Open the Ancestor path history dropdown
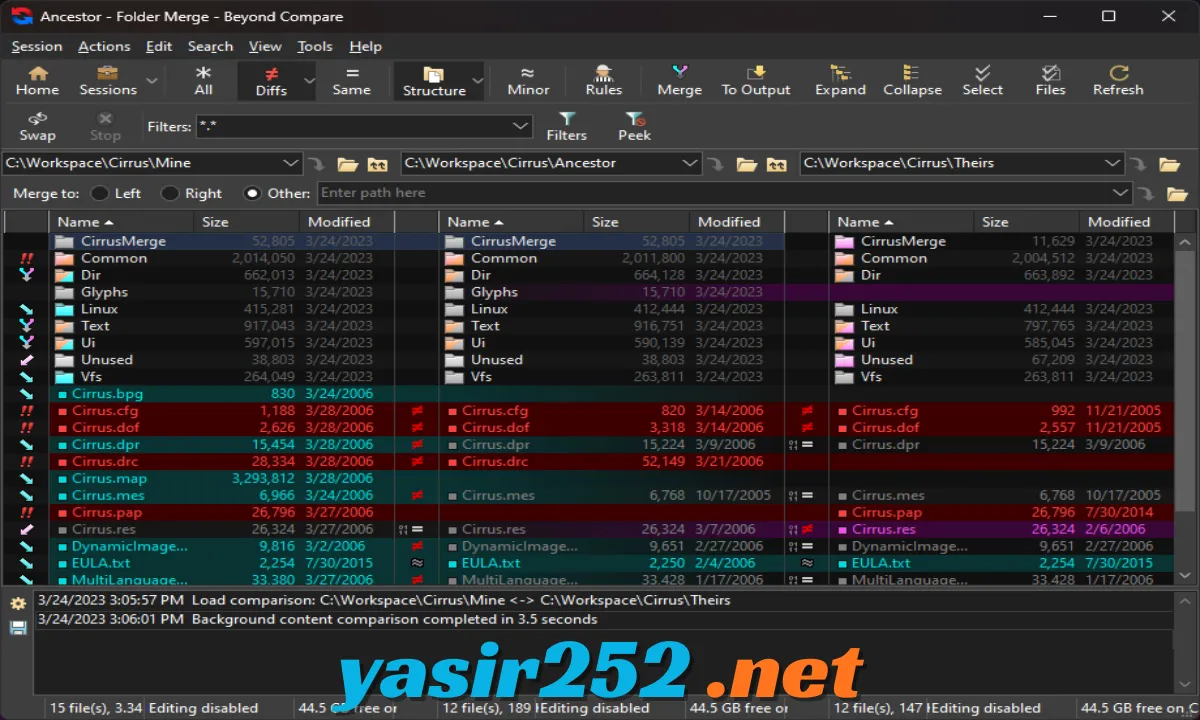 click(689, 163)
